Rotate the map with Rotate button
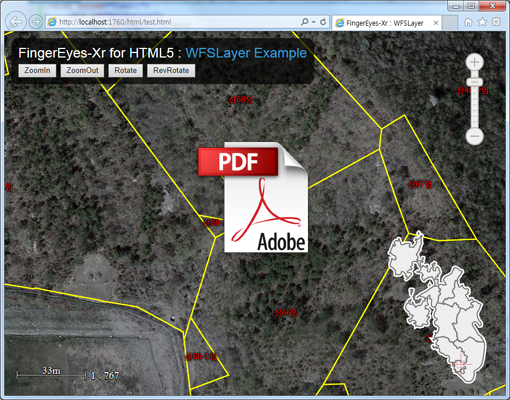This screenshot has height=400, width=510. pos(125,71)
